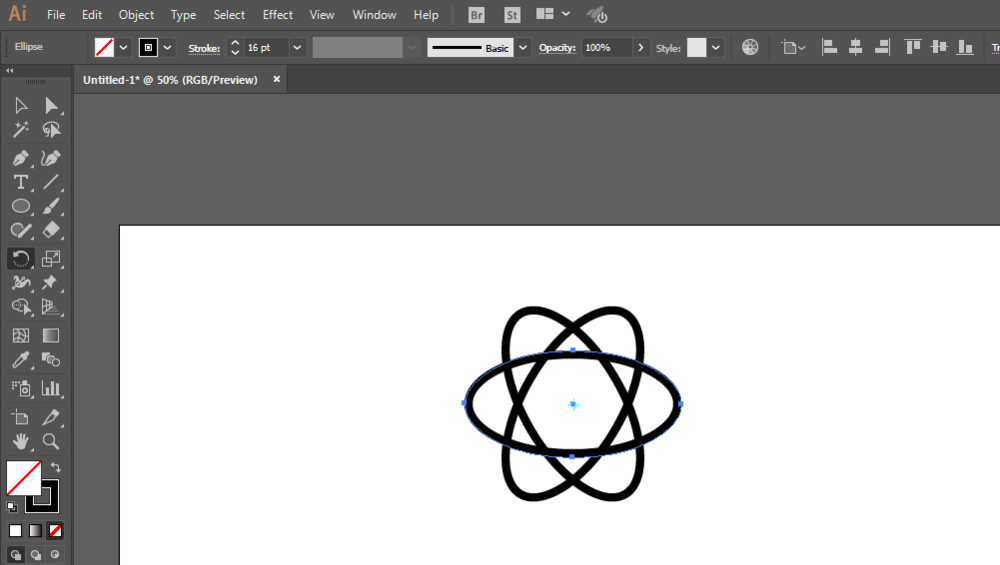Select the Direct Selection tool

[51, 105]
